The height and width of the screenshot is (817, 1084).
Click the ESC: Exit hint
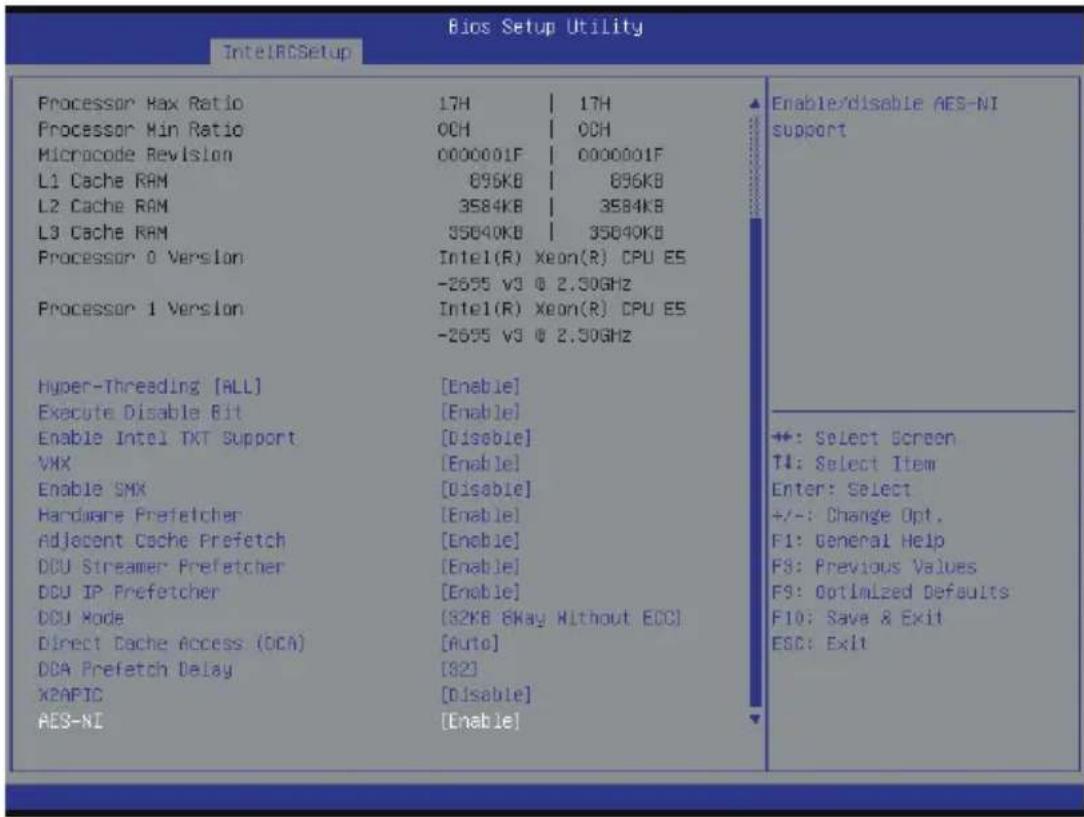(x=819, y=644)
